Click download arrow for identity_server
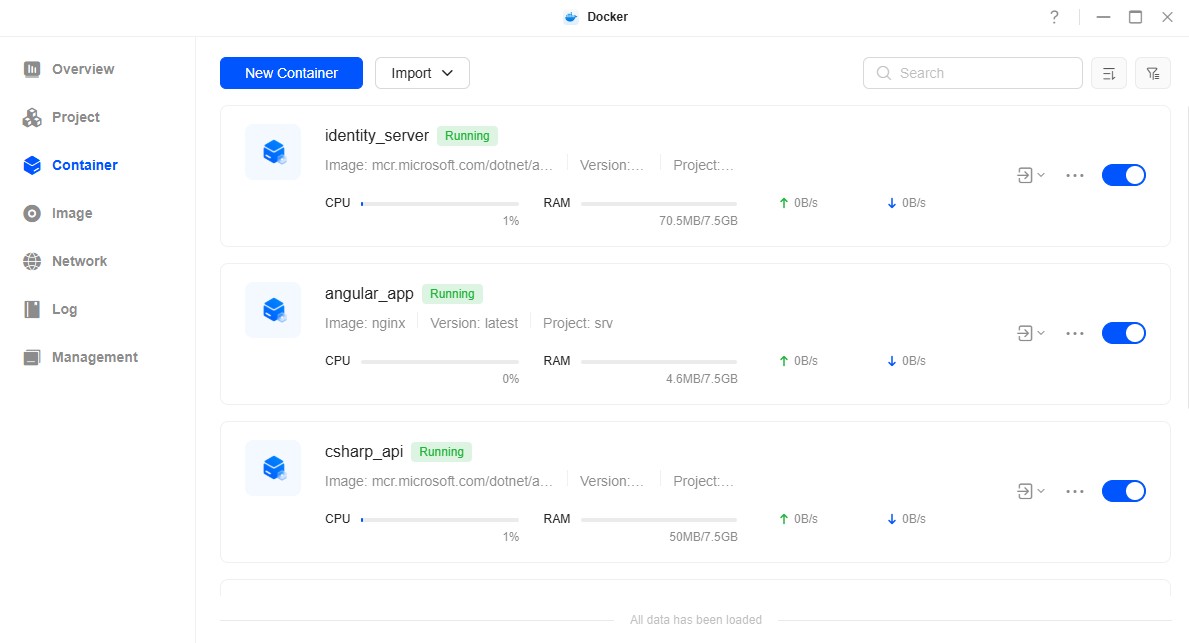 point(892,203)
